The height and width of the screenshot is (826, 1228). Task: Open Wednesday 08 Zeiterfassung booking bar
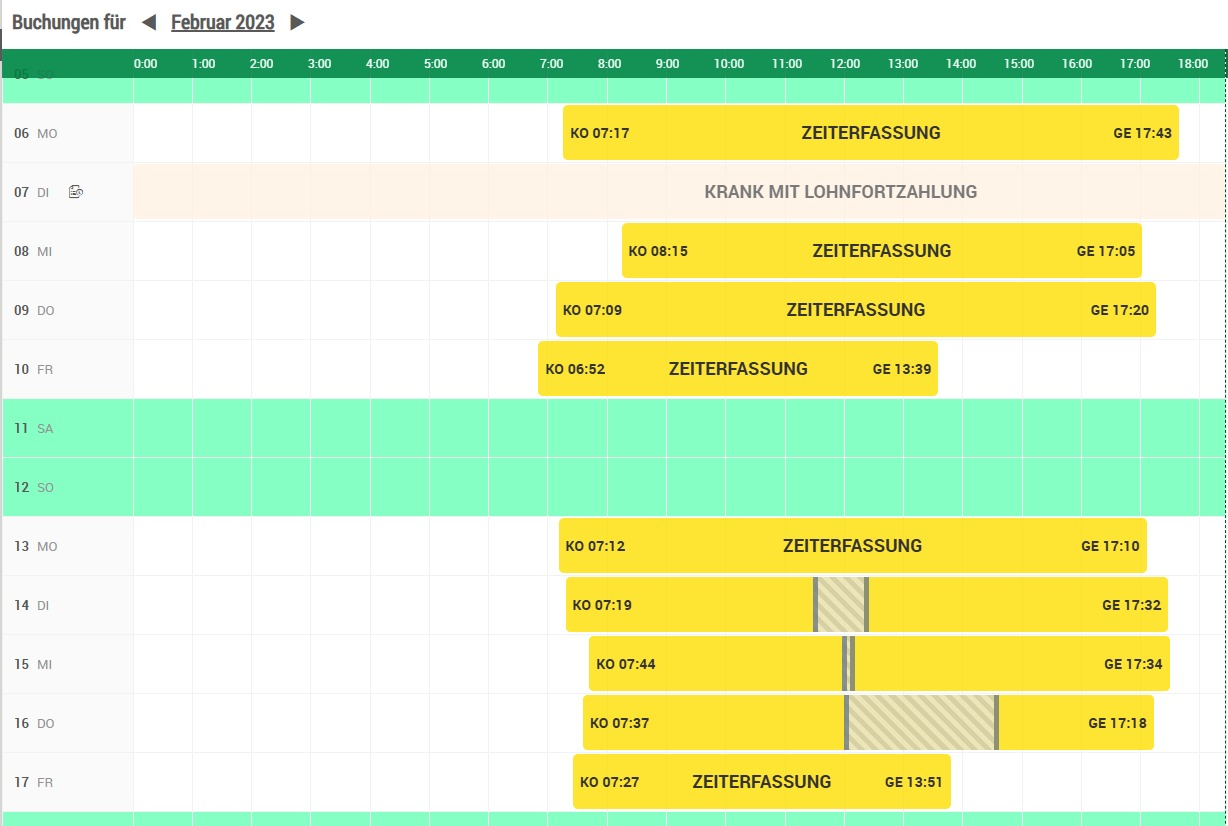(x=881, y=250)
